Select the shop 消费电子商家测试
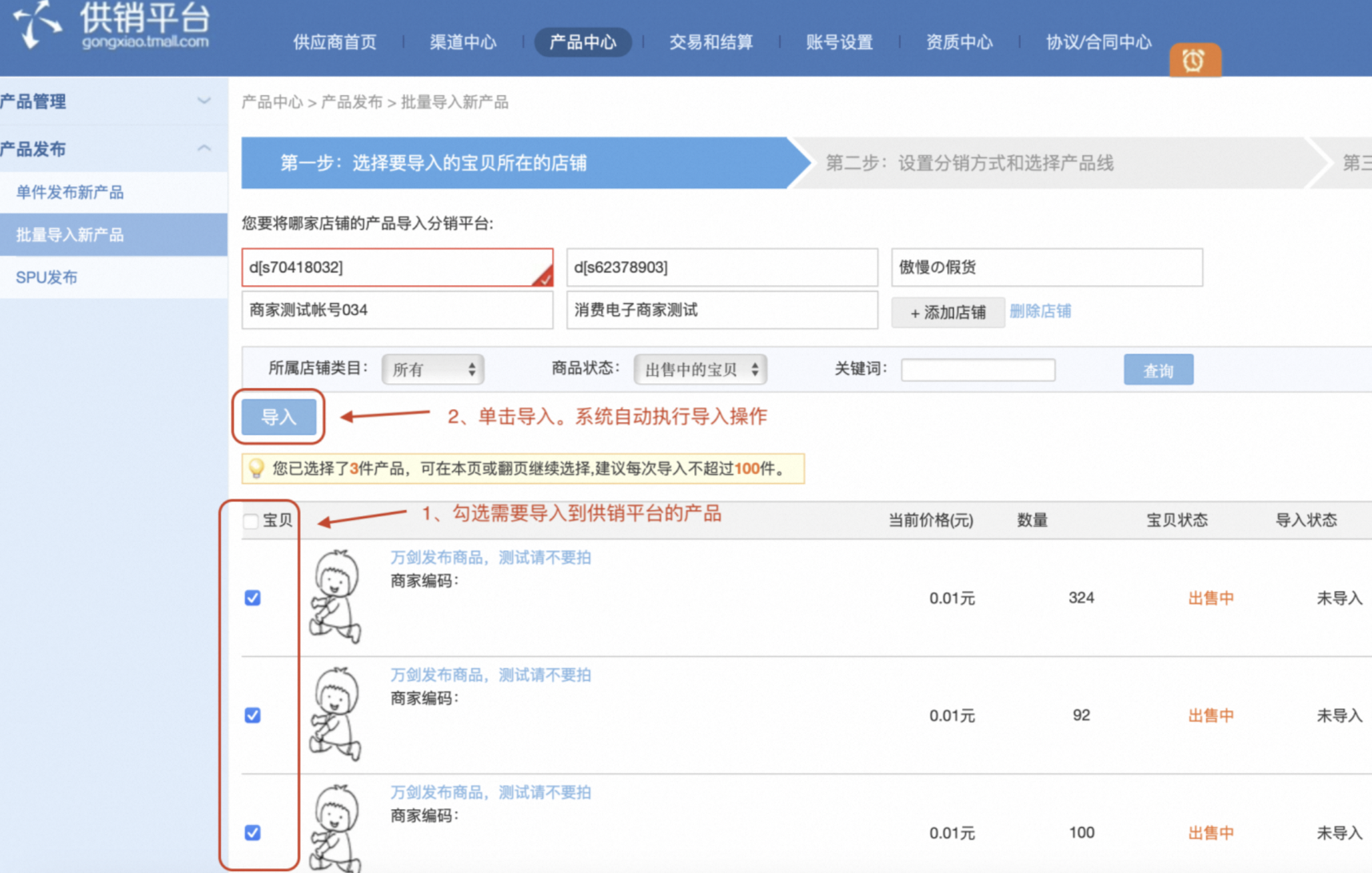 pyautogui.click(x=722, y=310)
